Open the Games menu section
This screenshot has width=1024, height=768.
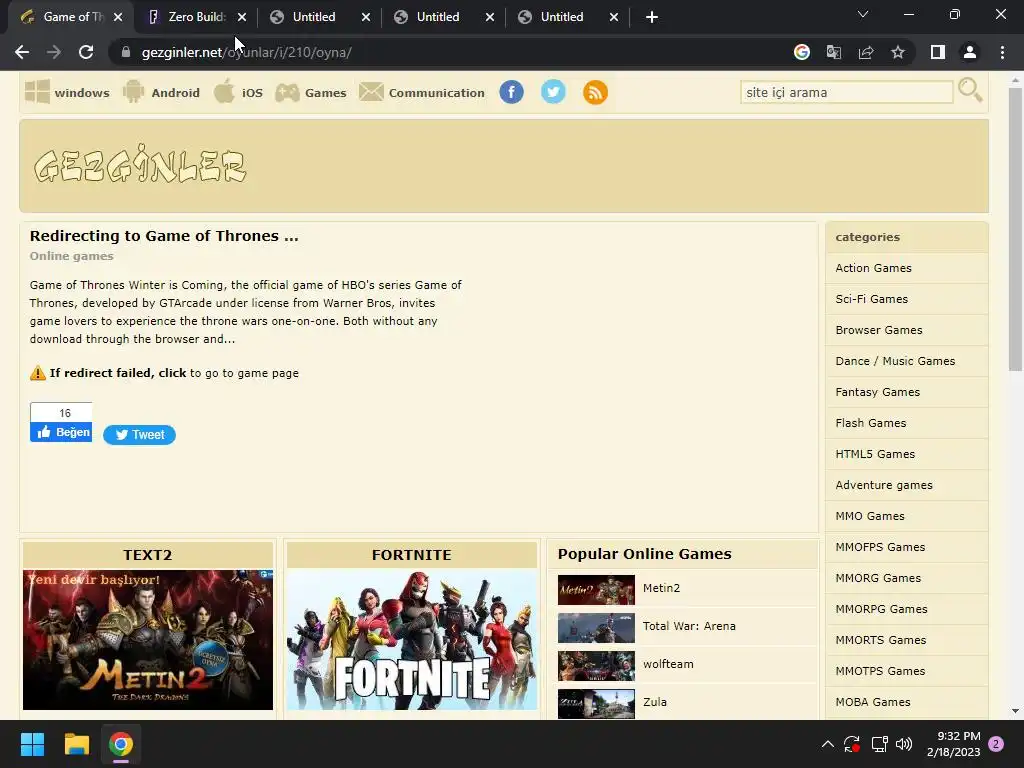click(311, 92)
